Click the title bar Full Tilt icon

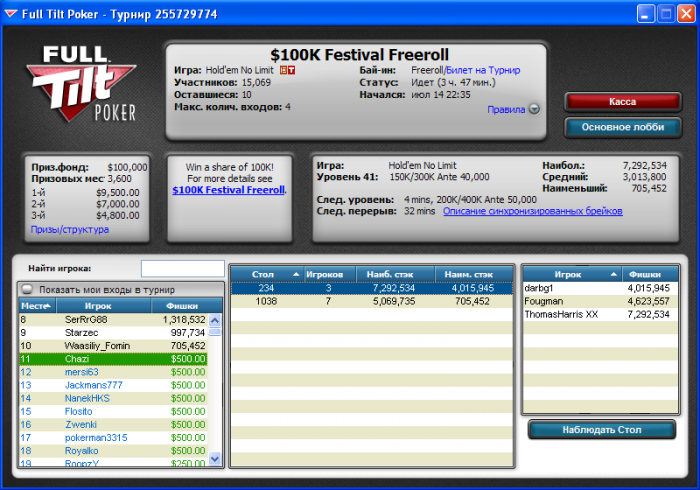point(11,14)
